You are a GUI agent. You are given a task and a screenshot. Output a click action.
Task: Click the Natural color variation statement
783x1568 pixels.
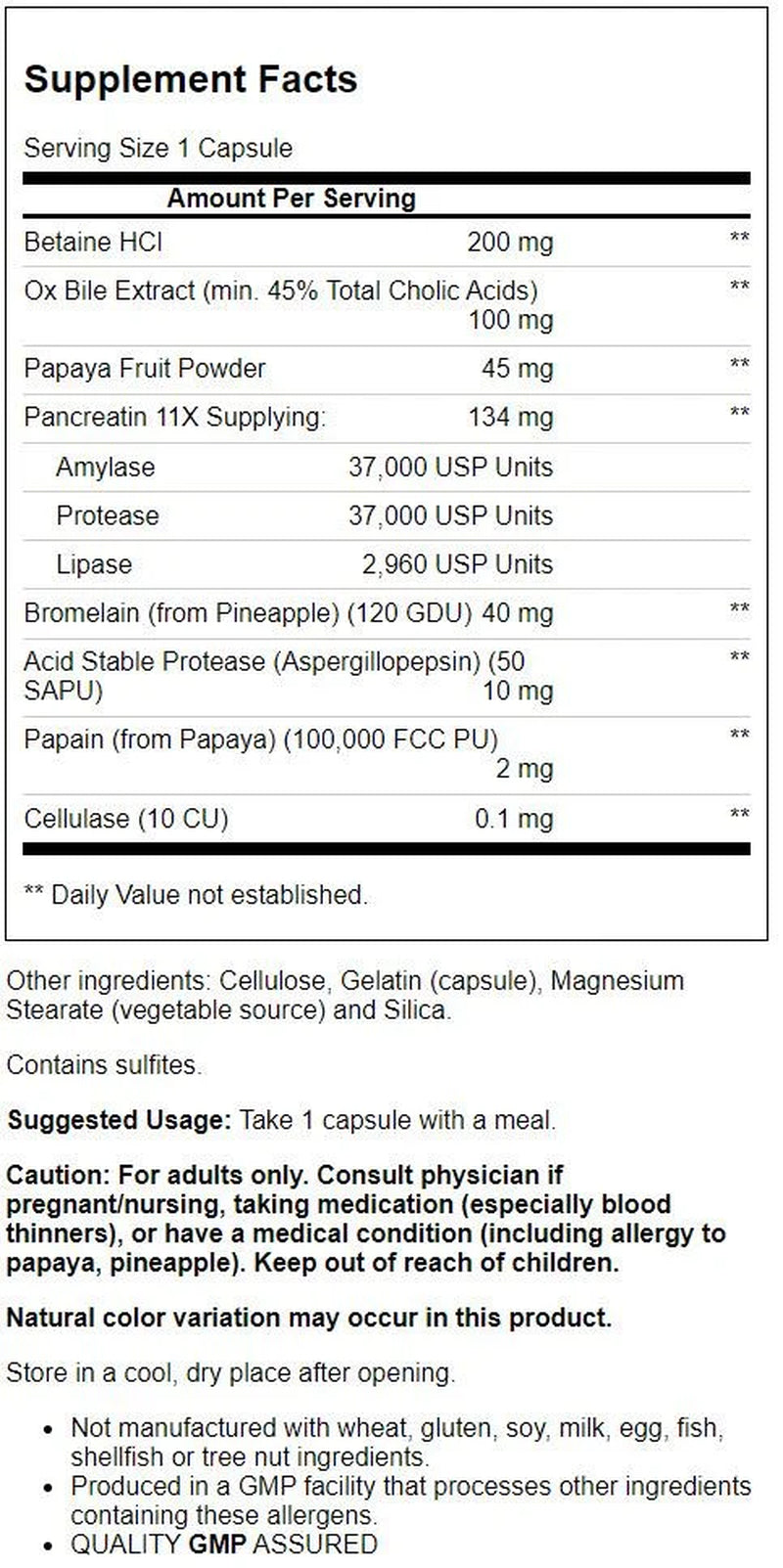(308, 1318)
